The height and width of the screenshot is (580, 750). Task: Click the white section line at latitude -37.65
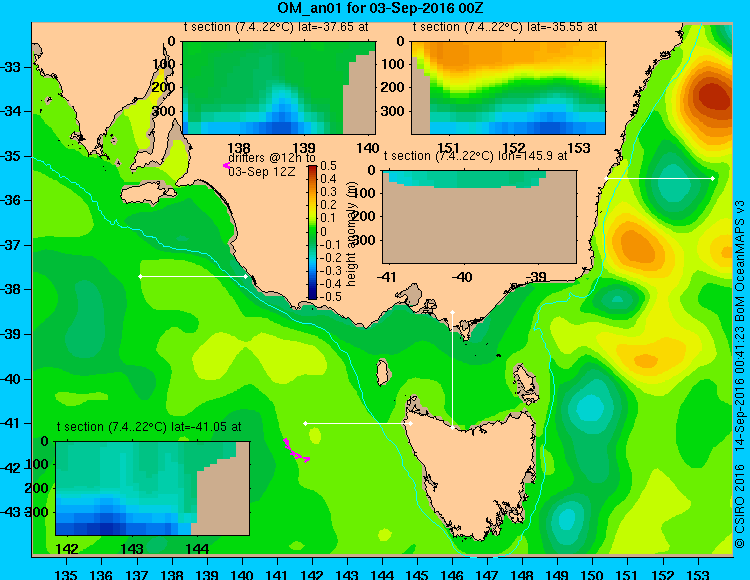(193, 276)
